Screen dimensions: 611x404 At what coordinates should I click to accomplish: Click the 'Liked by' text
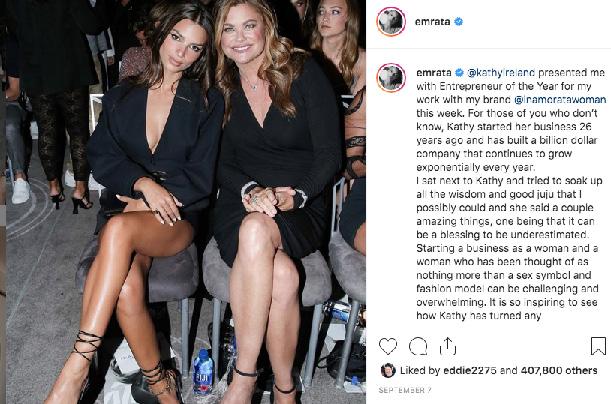[x=420, y=370]
